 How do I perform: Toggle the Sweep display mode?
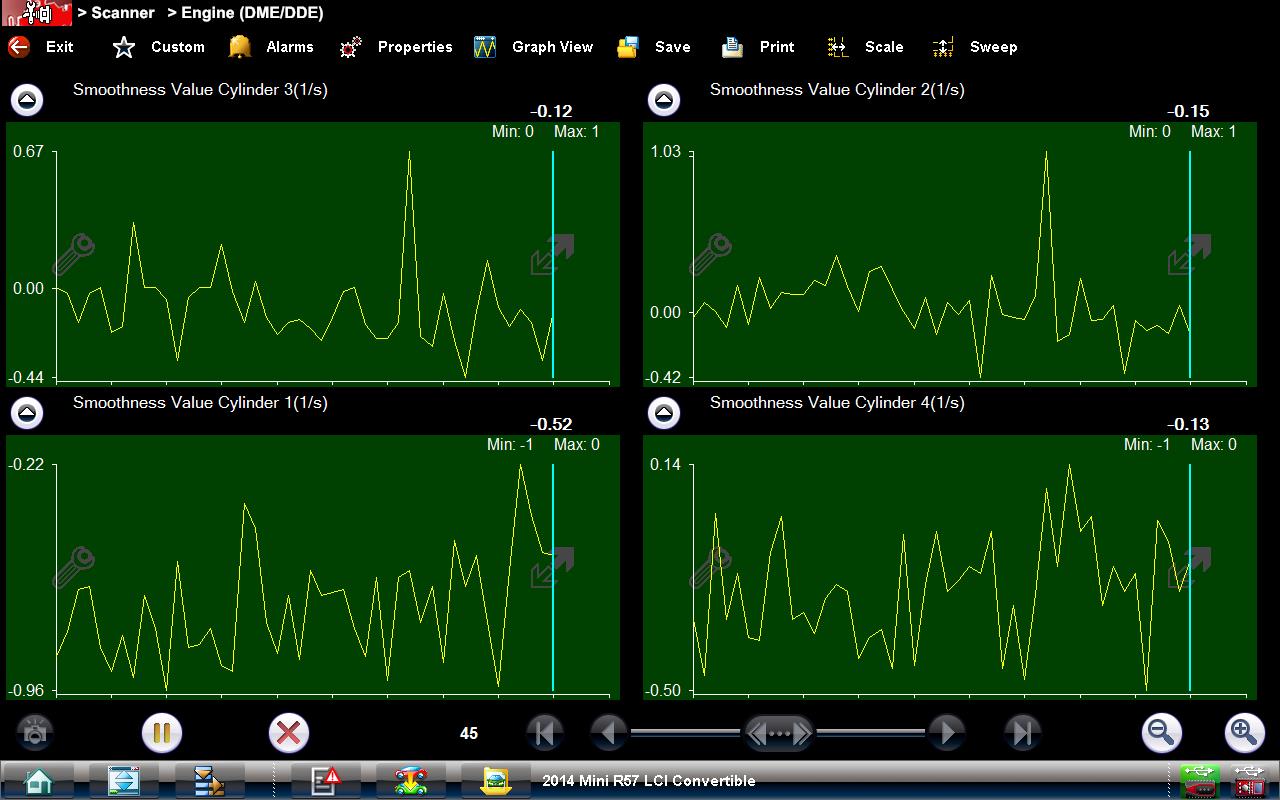click(x=974, y=47)
